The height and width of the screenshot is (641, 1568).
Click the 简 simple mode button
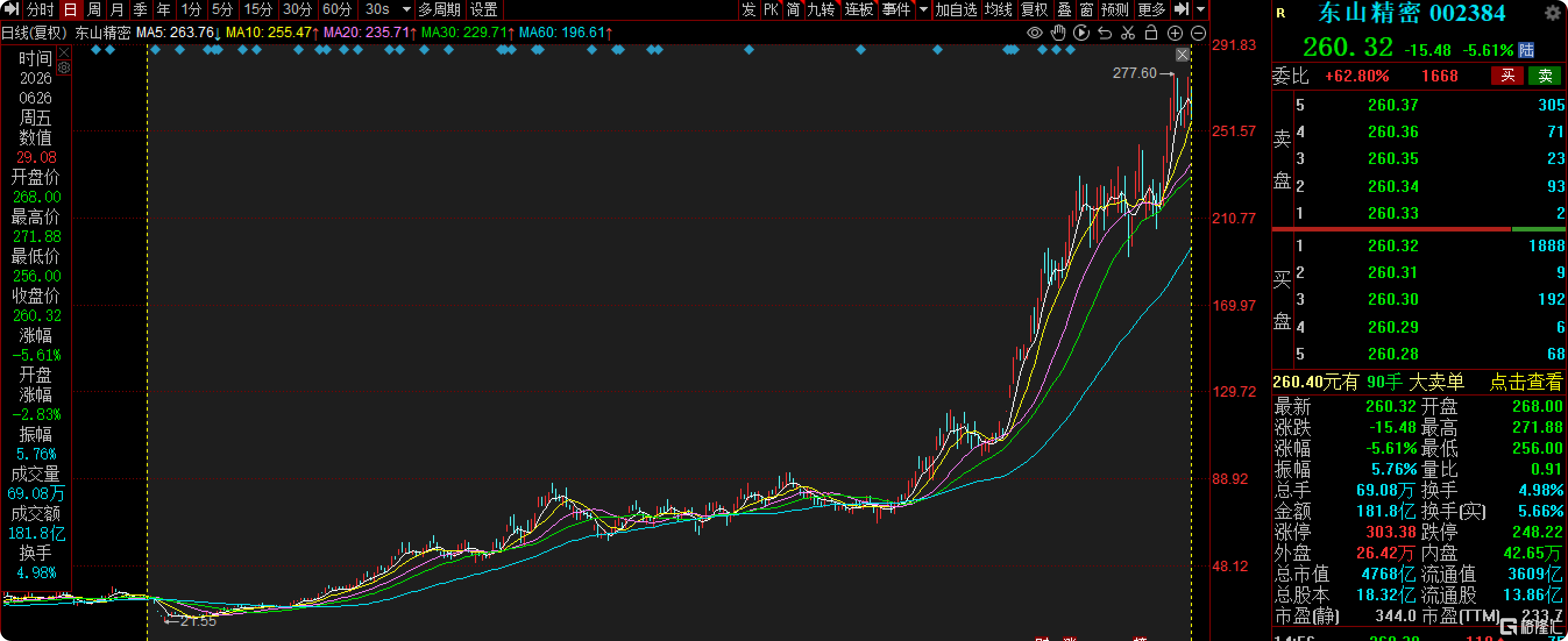coord(793,9)
